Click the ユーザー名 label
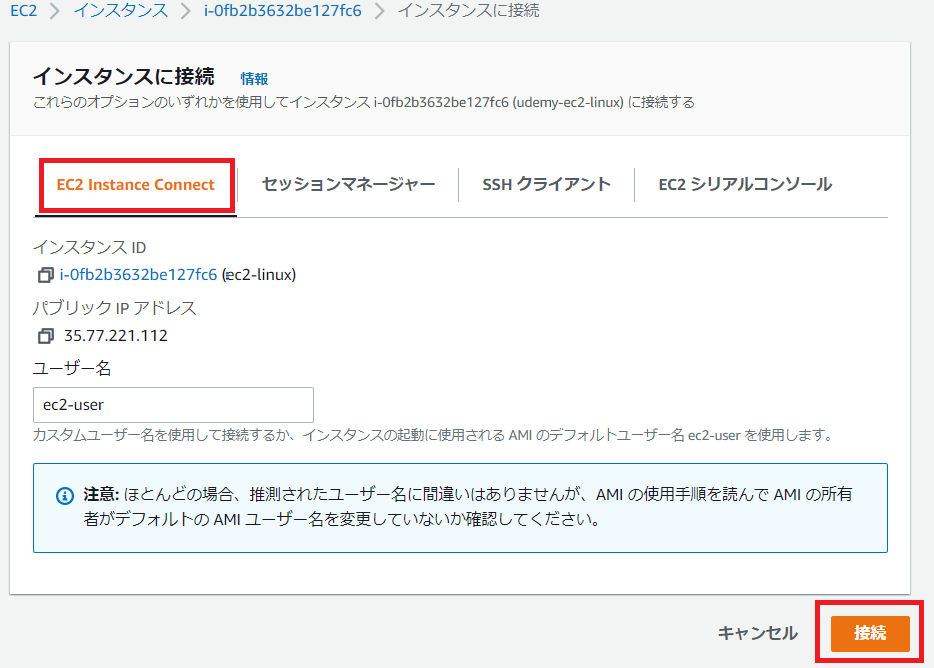 pos(72,368)
